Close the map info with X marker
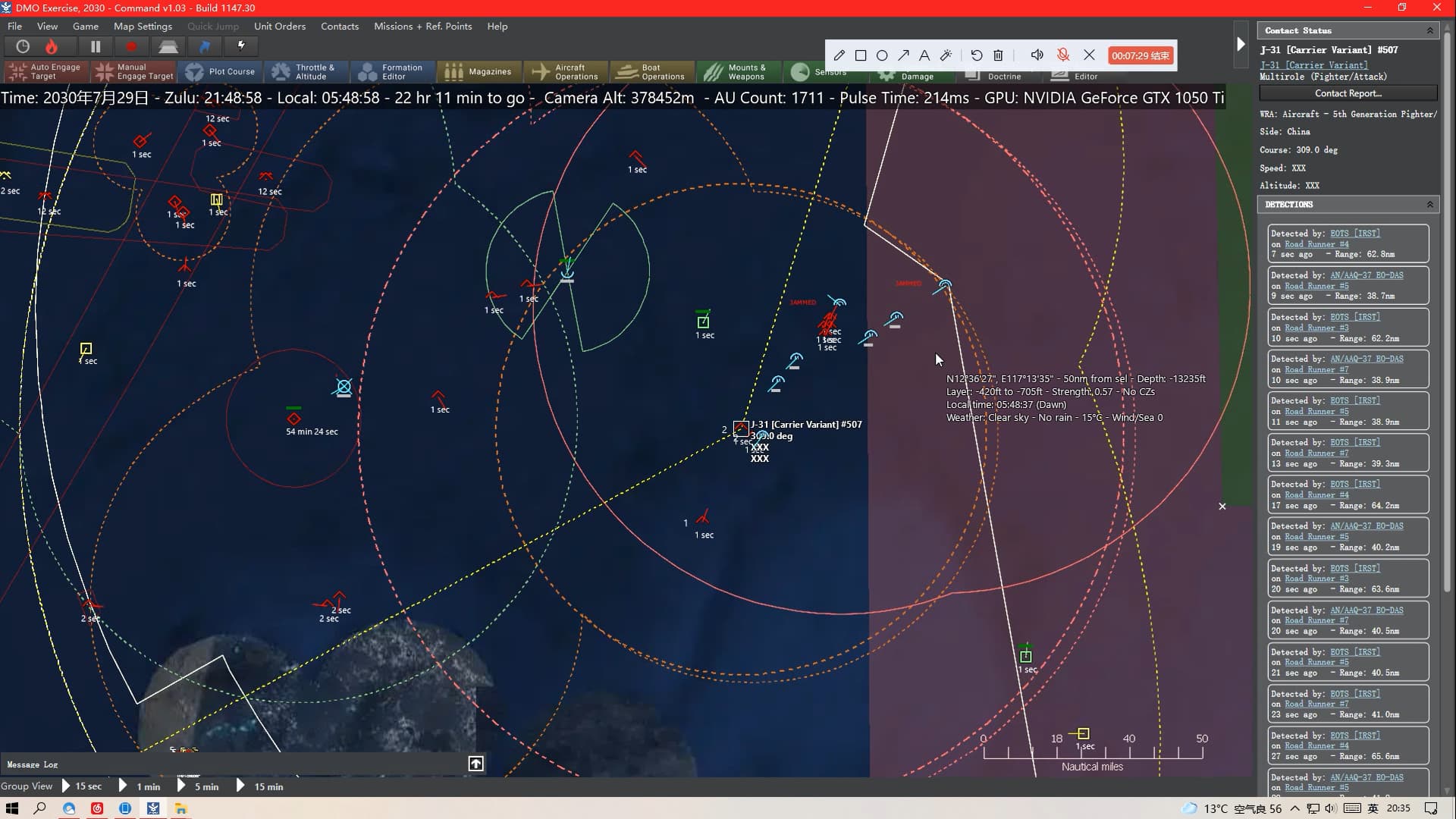This screenshot has height=819, width=1456. (1222, 506)
